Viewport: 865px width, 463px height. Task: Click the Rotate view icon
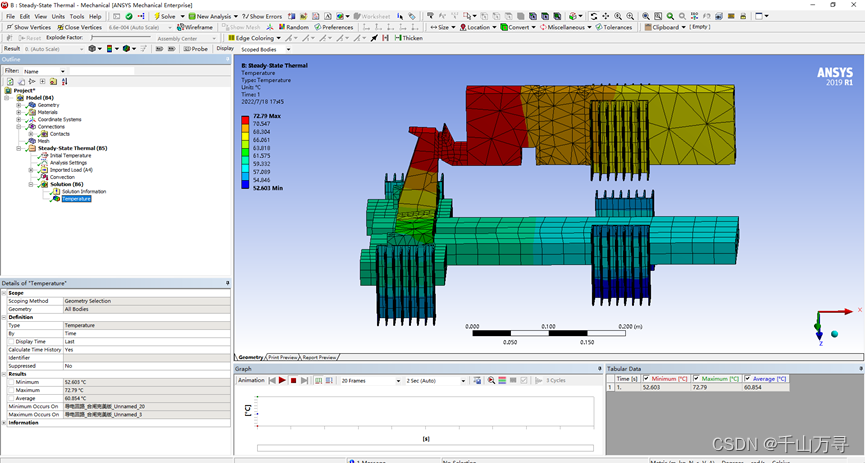coord(594,16)
